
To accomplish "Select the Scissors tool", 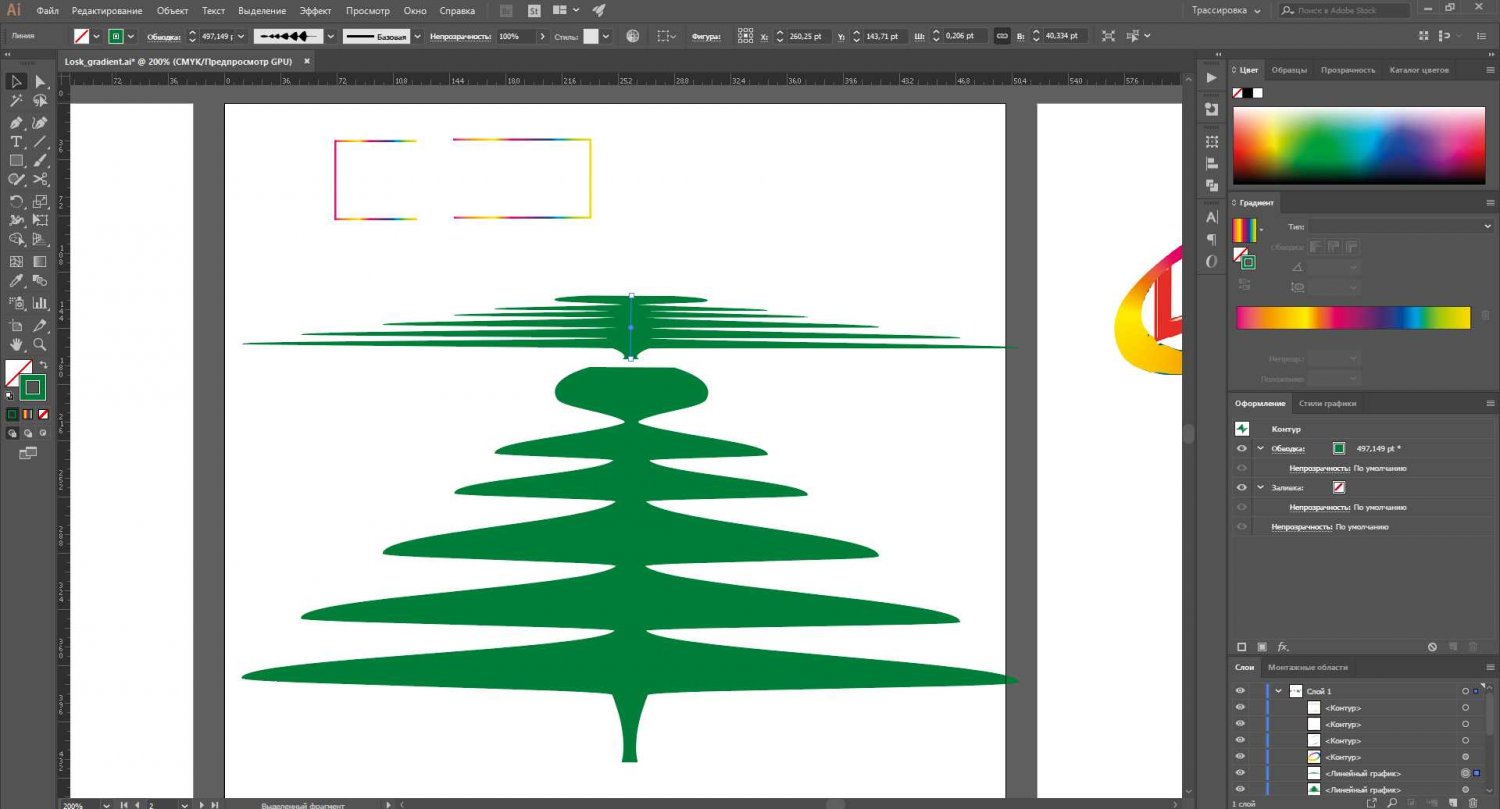I will [x=40, y=179].
